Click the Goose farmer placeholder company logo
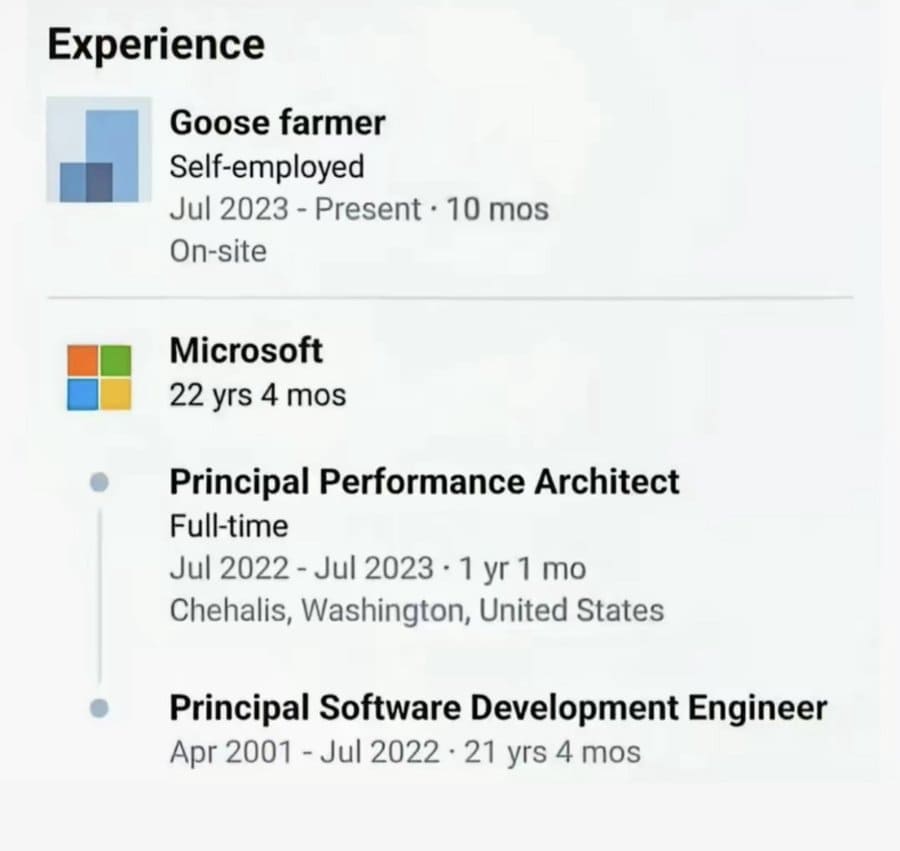This screenshot has width=900, height=851. pos(99,150)
